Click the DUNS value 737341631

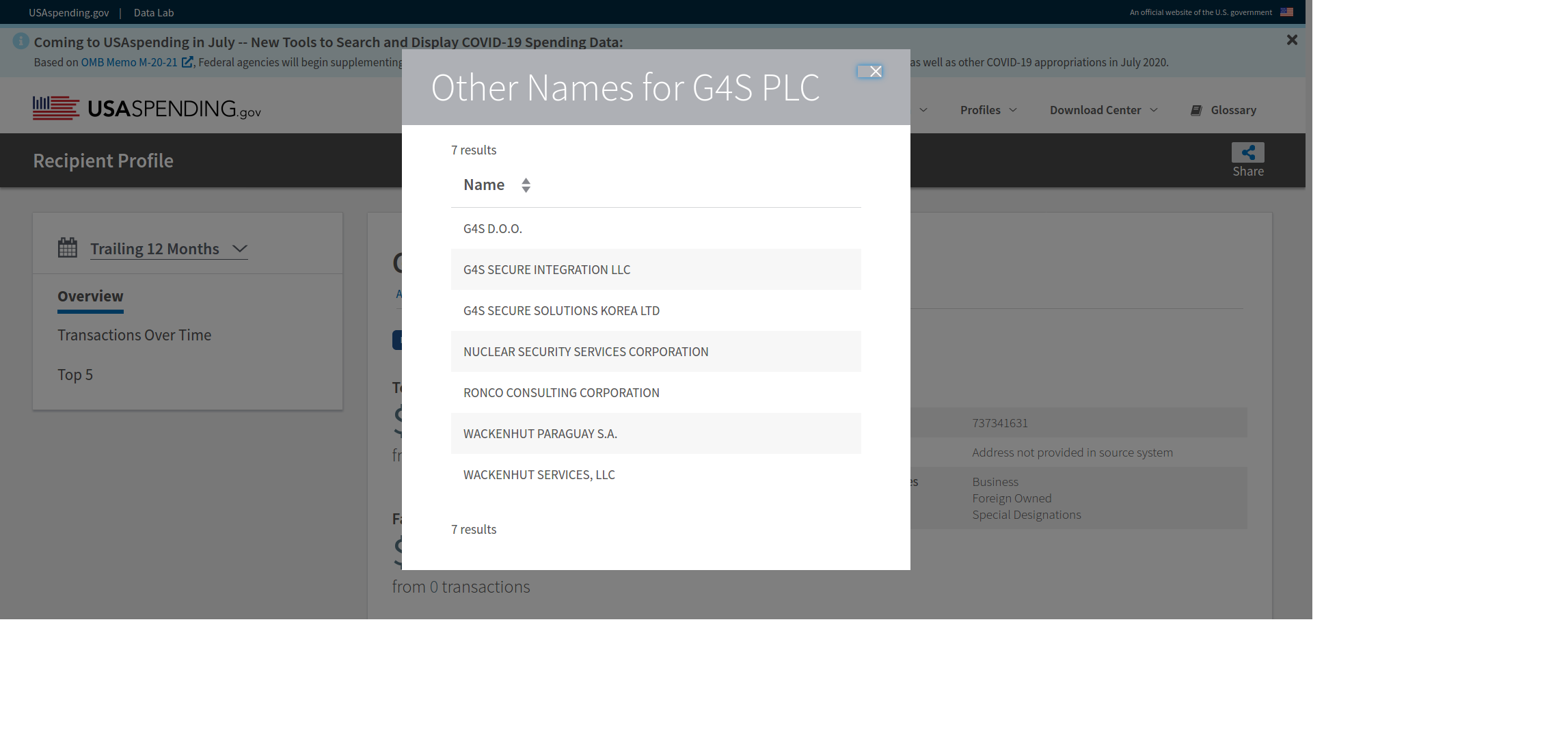pos(1000,423)
